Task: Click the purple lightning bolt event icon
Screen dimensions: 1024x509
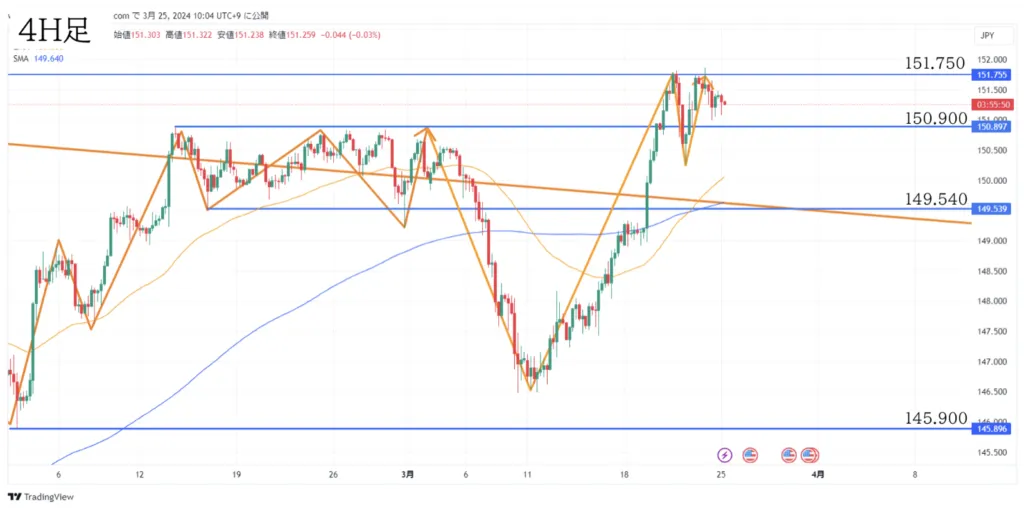Action: tap(725, 454)
